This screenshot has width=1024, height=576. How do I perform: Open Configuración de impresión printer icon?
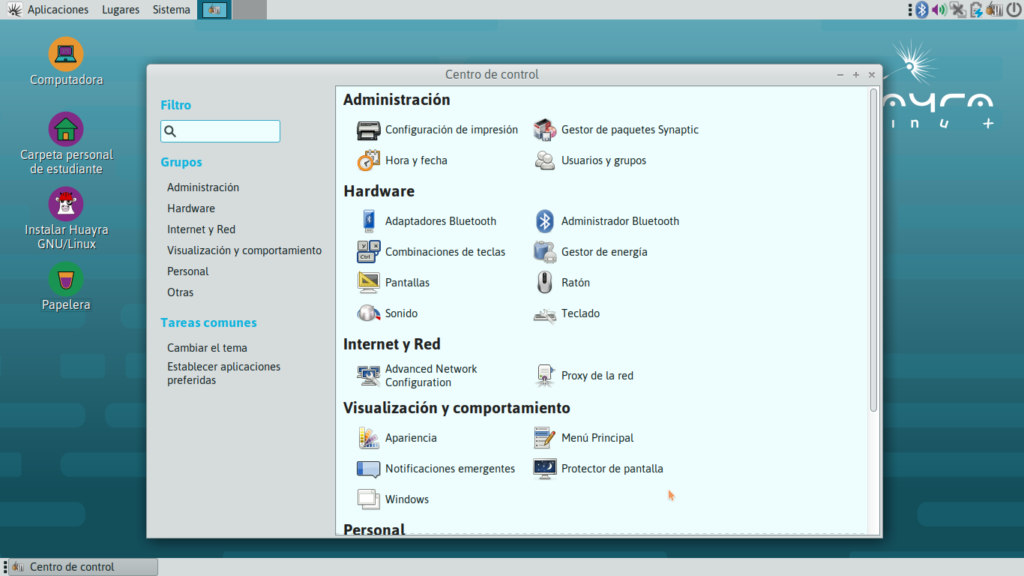click(x=369, y=130)
